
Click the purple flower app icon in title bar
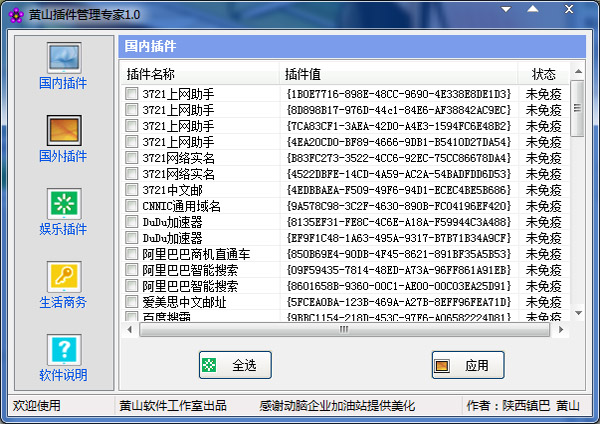tap(16, 15)
